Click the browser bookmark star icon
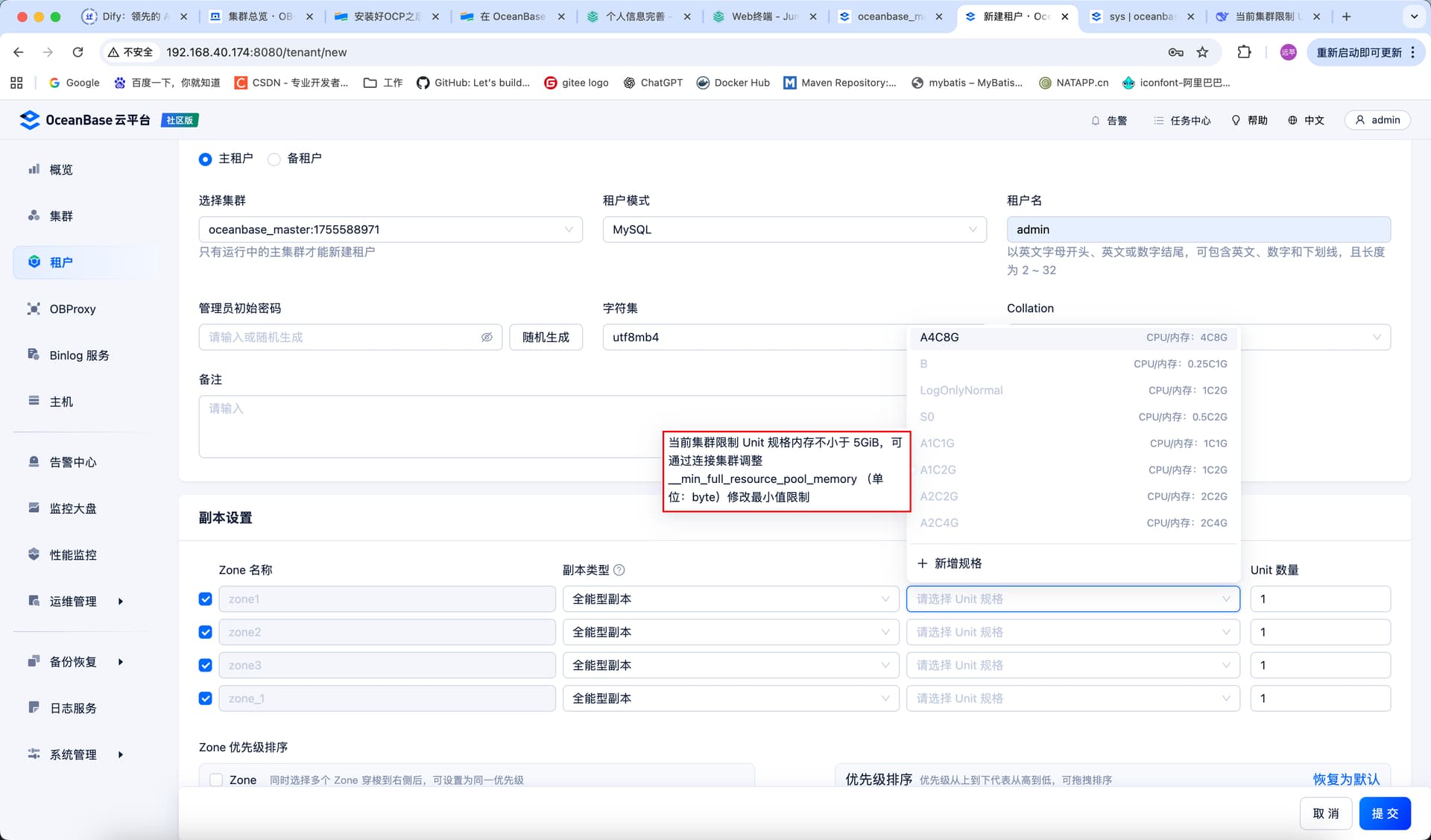 (1202, 52)
